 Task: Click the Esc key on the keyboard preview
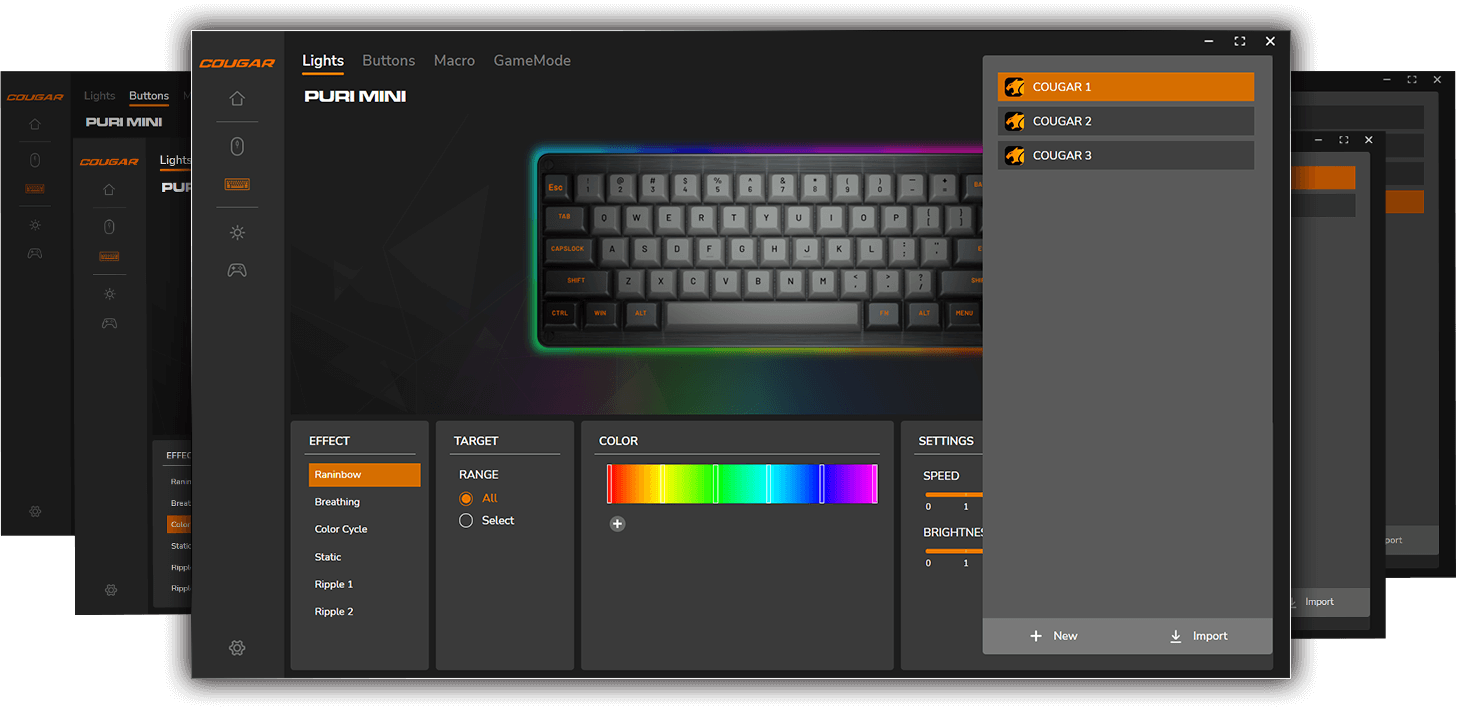pos(556,187)
